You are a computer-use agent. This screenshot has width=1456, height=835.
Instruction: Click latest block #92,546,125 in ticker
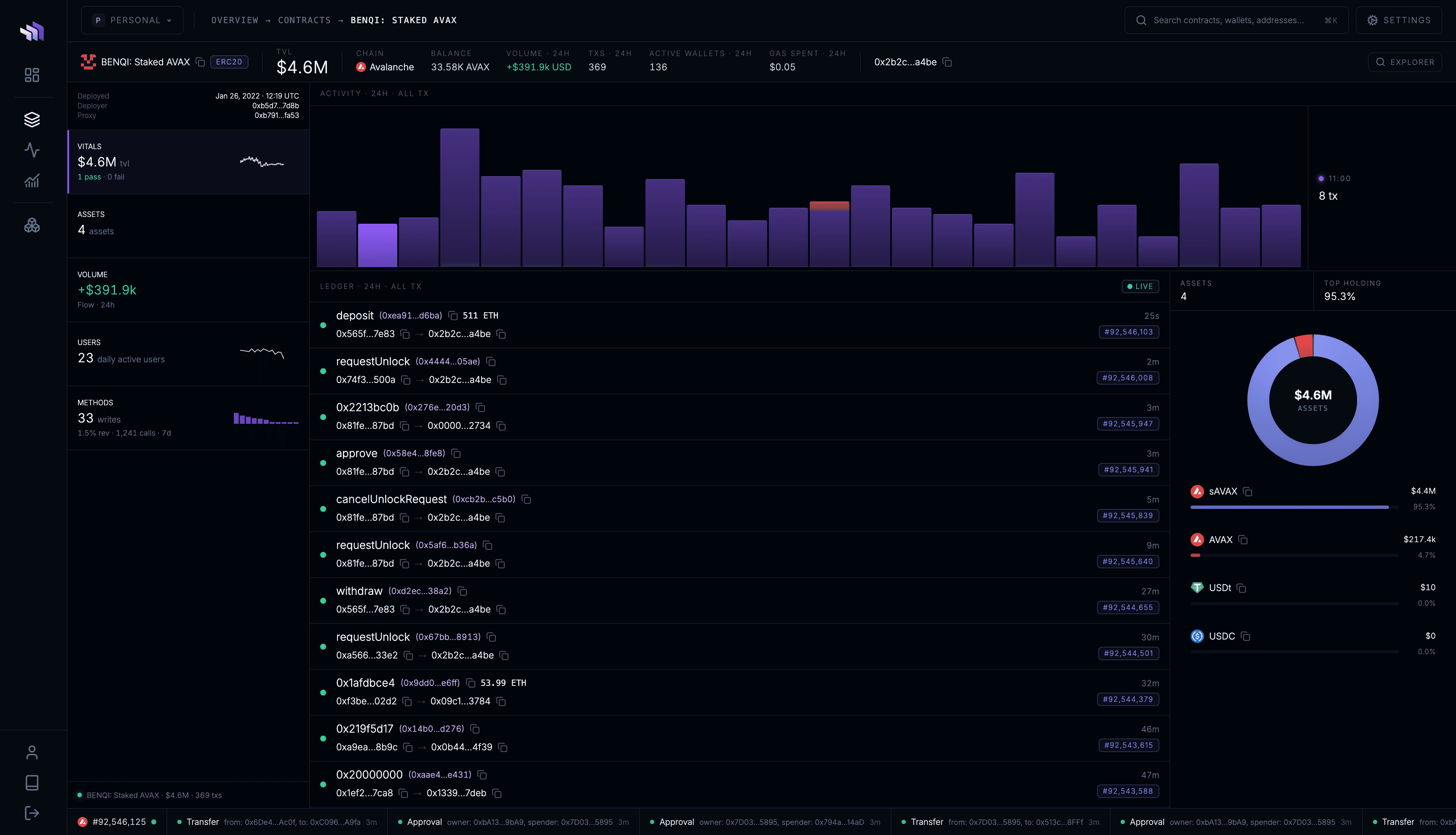click(x=117, y=822)
